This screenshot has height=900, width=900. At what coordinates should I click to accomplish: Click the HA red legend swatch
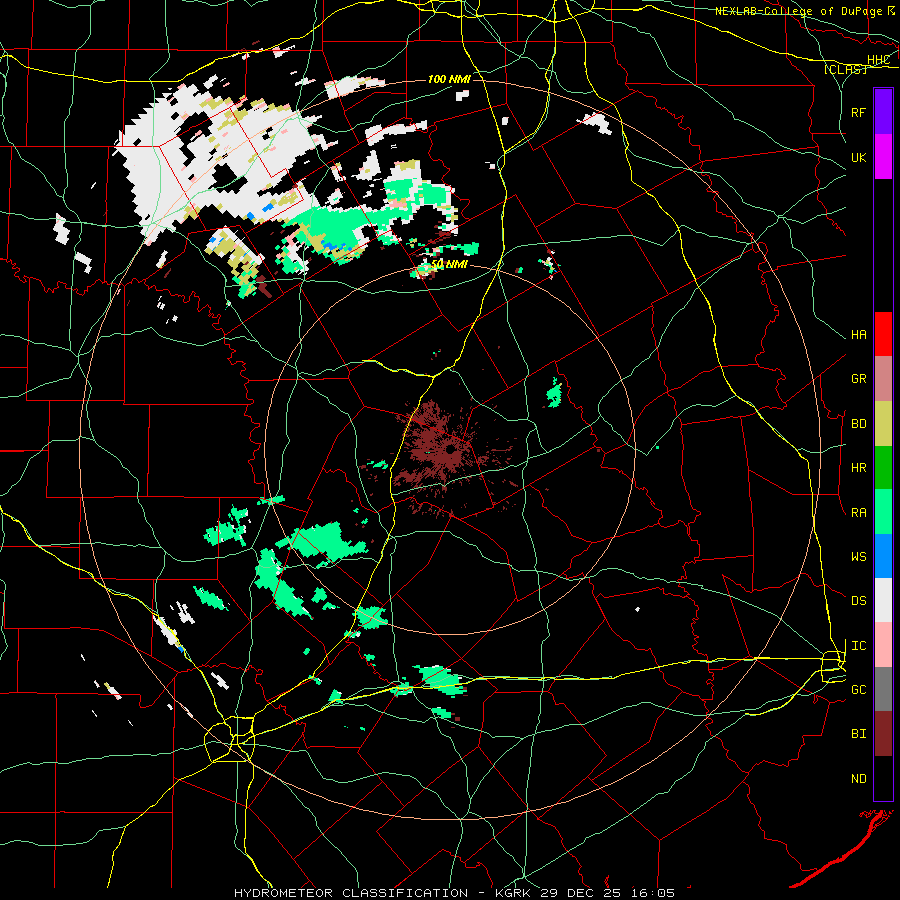(883, 334)
